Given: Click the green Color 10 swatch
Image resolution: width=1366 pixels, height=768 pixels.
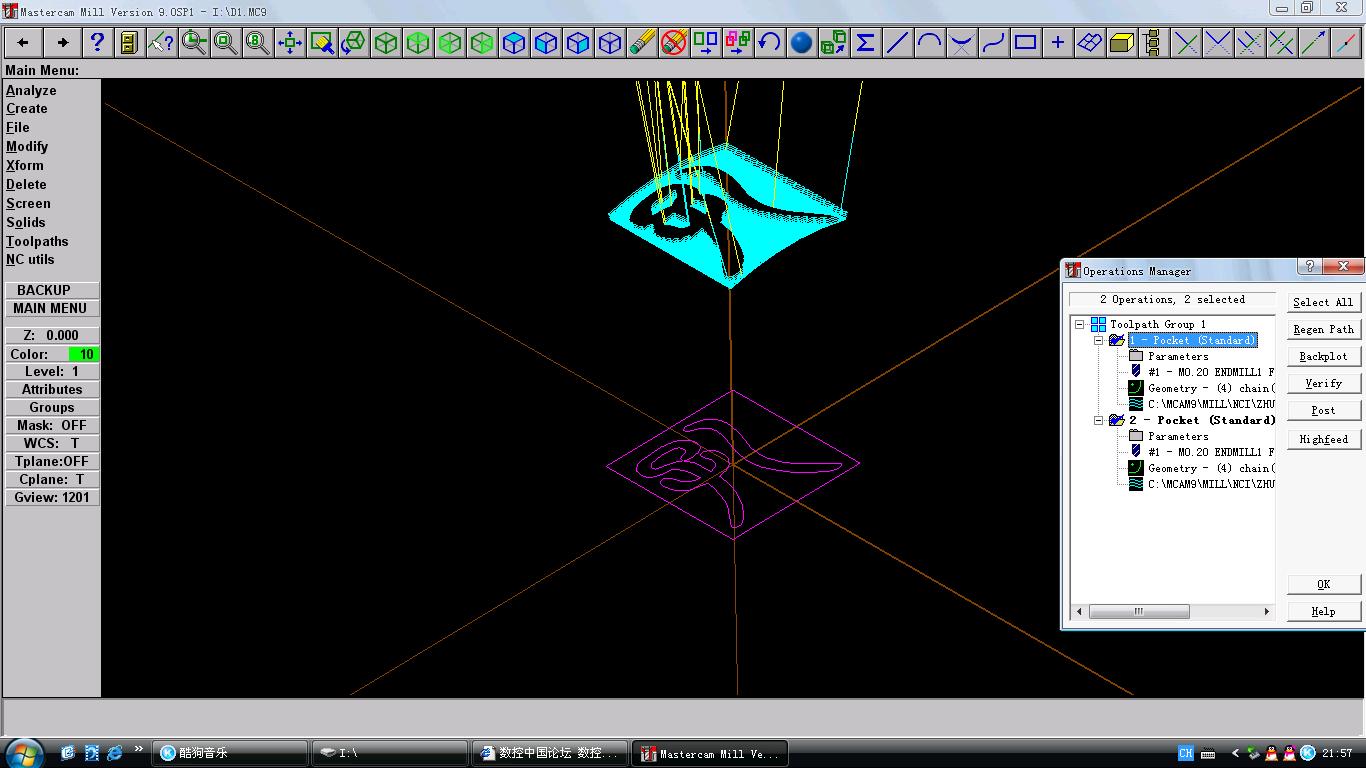Looking at the screenshot, I should (x=84, y=354).
